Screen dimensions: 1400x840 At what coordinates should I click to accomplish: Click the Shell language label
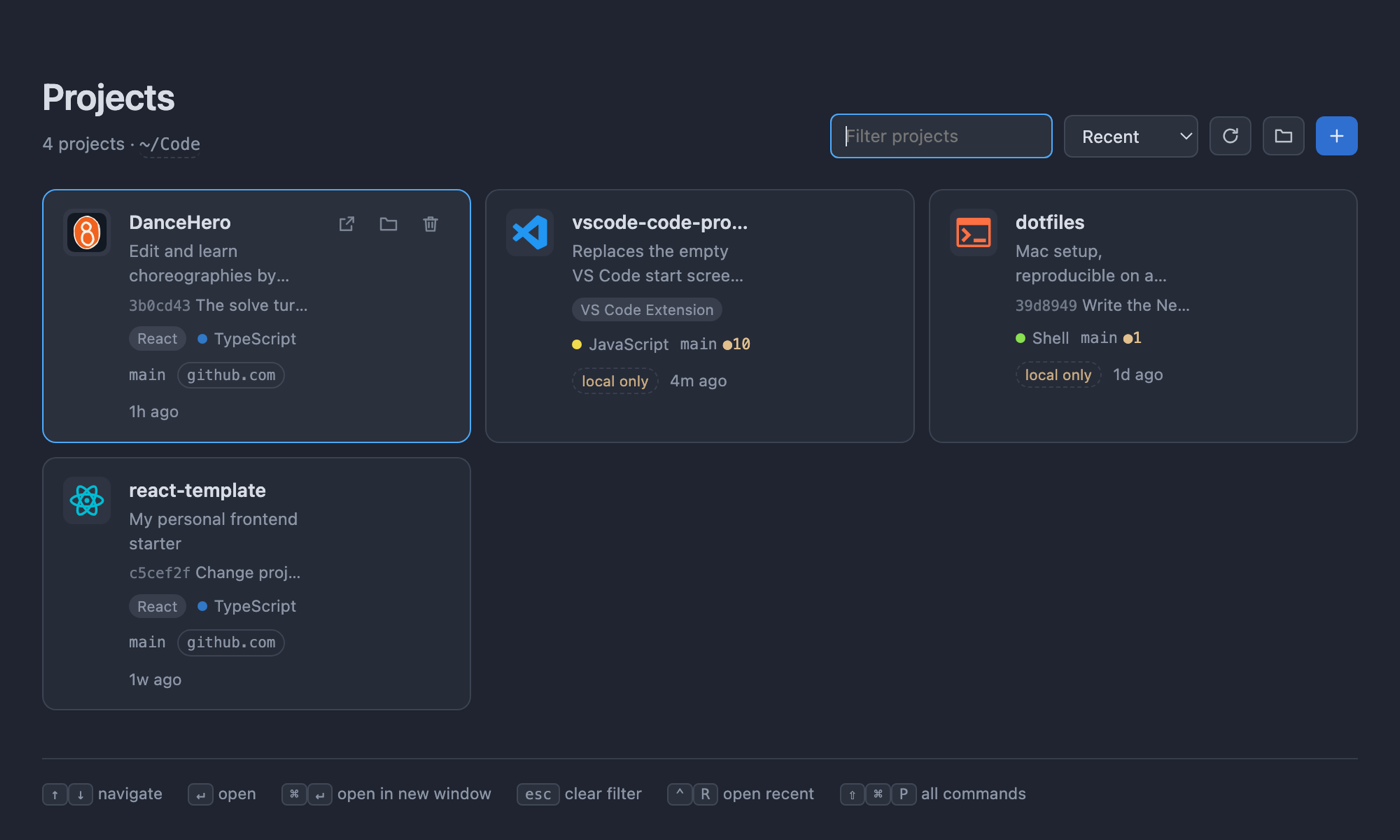pyautogui.click(x=1051, y=339)
